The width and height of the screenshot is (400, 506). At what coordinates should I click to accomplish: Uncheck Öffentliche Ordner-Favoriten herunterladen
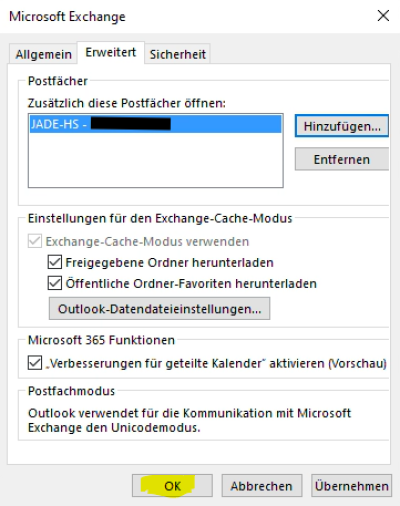[x=55, y=283]
